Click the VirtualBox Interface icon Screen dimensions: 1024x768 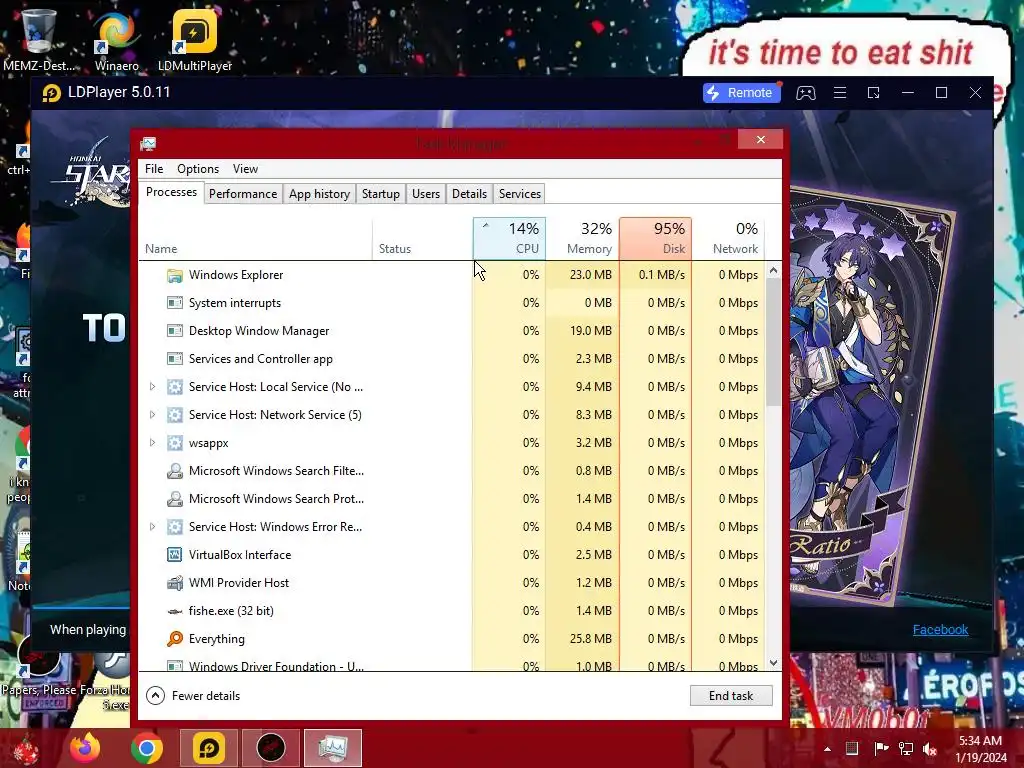coord(174,555)
